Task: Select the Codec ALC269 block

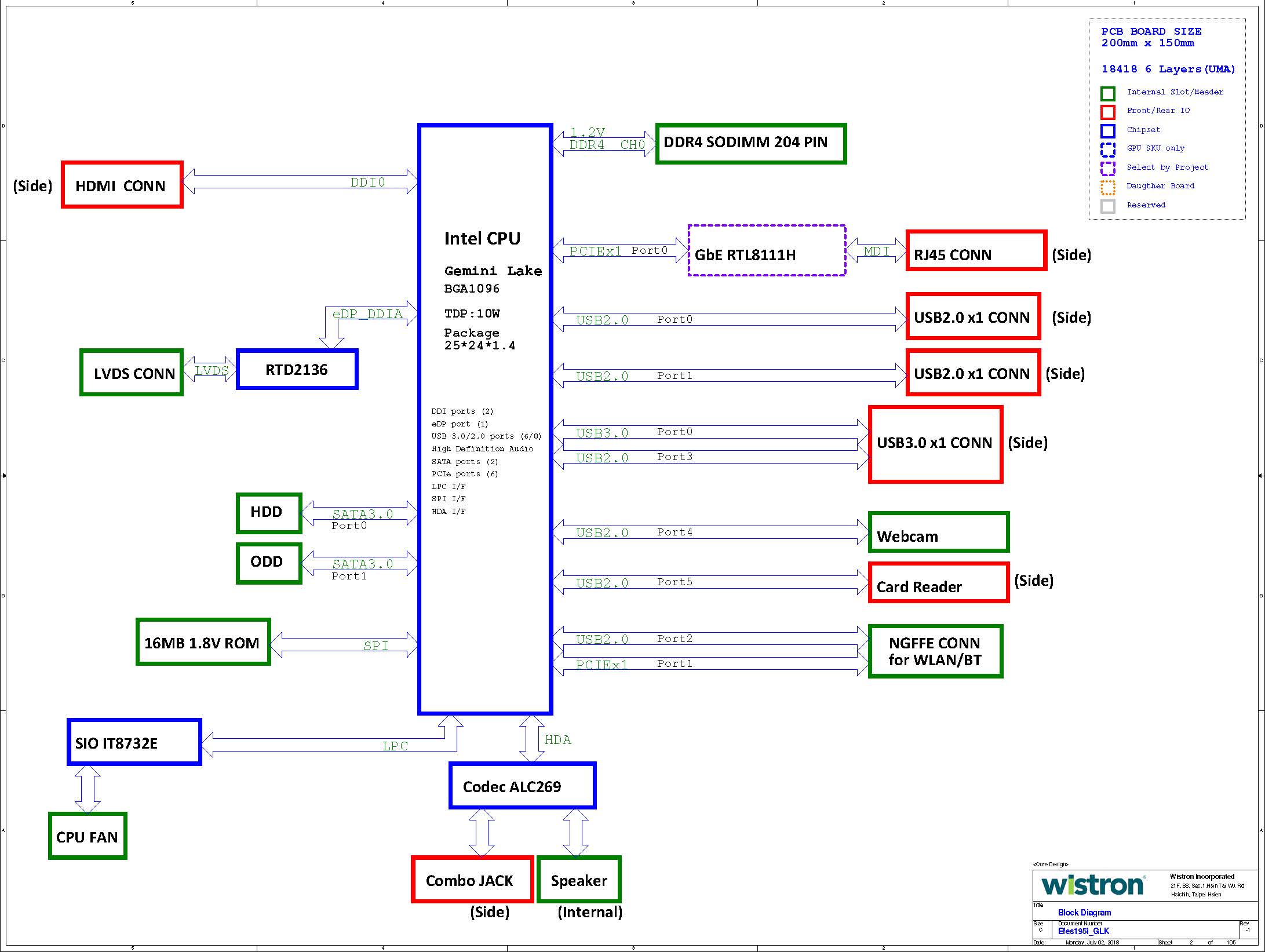Action: click(x=522, y=786)
